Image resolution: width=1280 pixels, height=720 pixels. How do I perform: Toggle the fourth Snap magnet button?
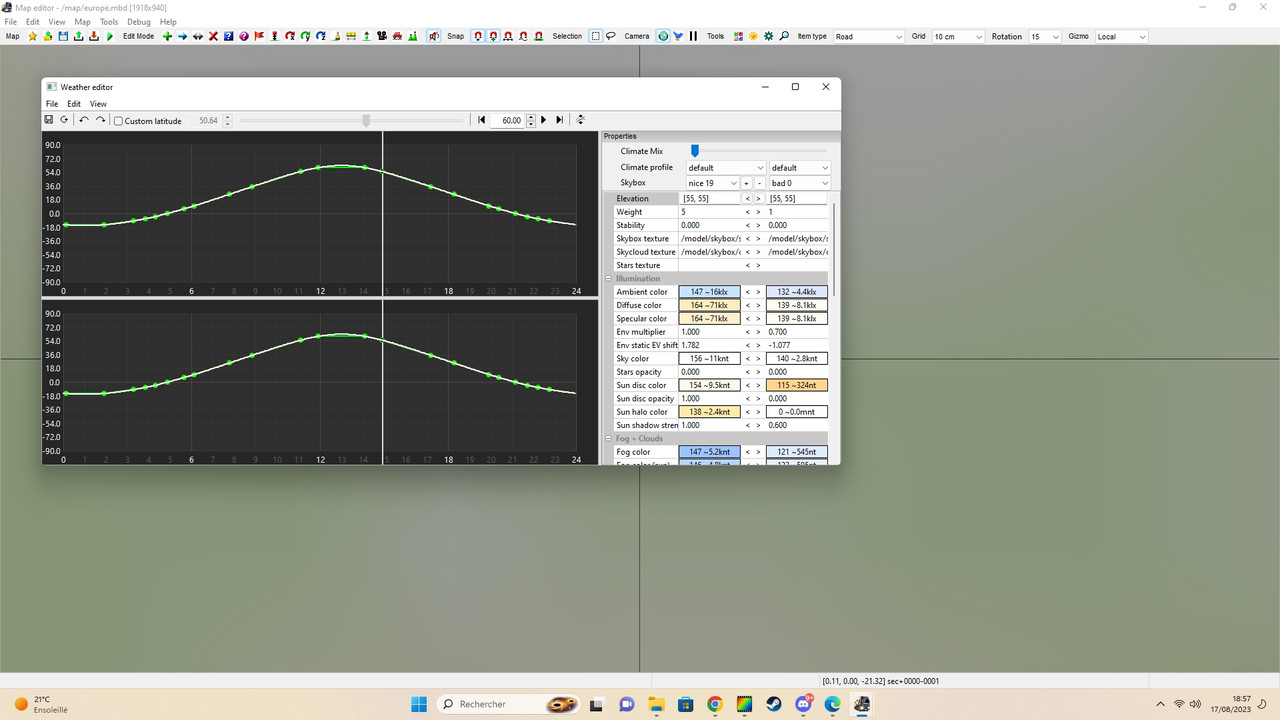coord(523,36)
